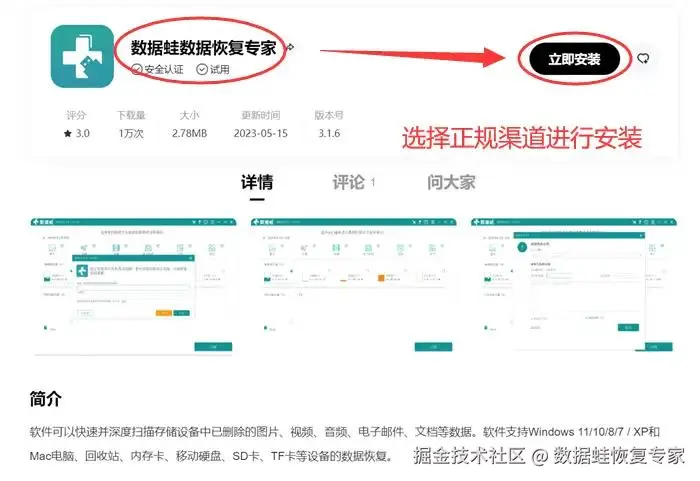Open the middle screenshot thumbnail

(x=353, y=286)
